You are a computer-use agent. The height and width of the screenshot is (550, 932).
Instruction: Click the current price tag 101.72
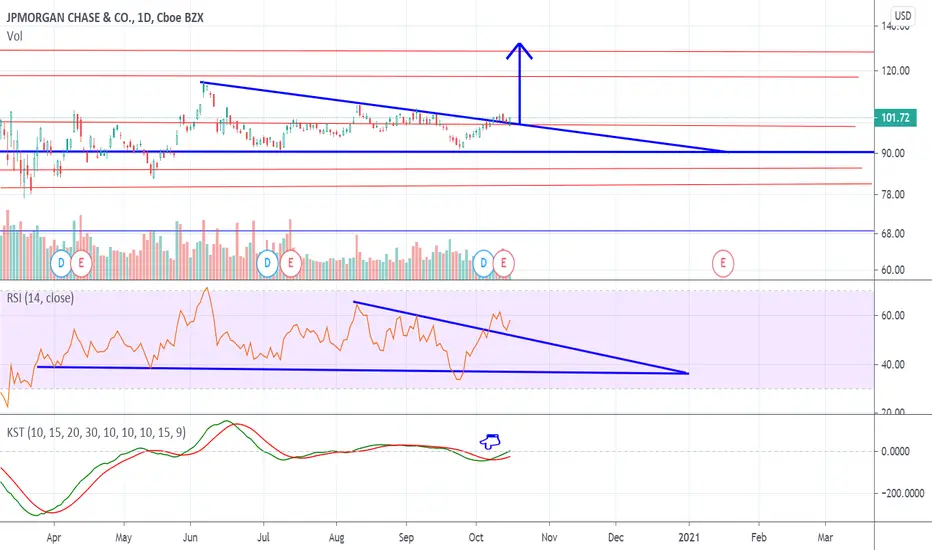click(x=895, y=118)
